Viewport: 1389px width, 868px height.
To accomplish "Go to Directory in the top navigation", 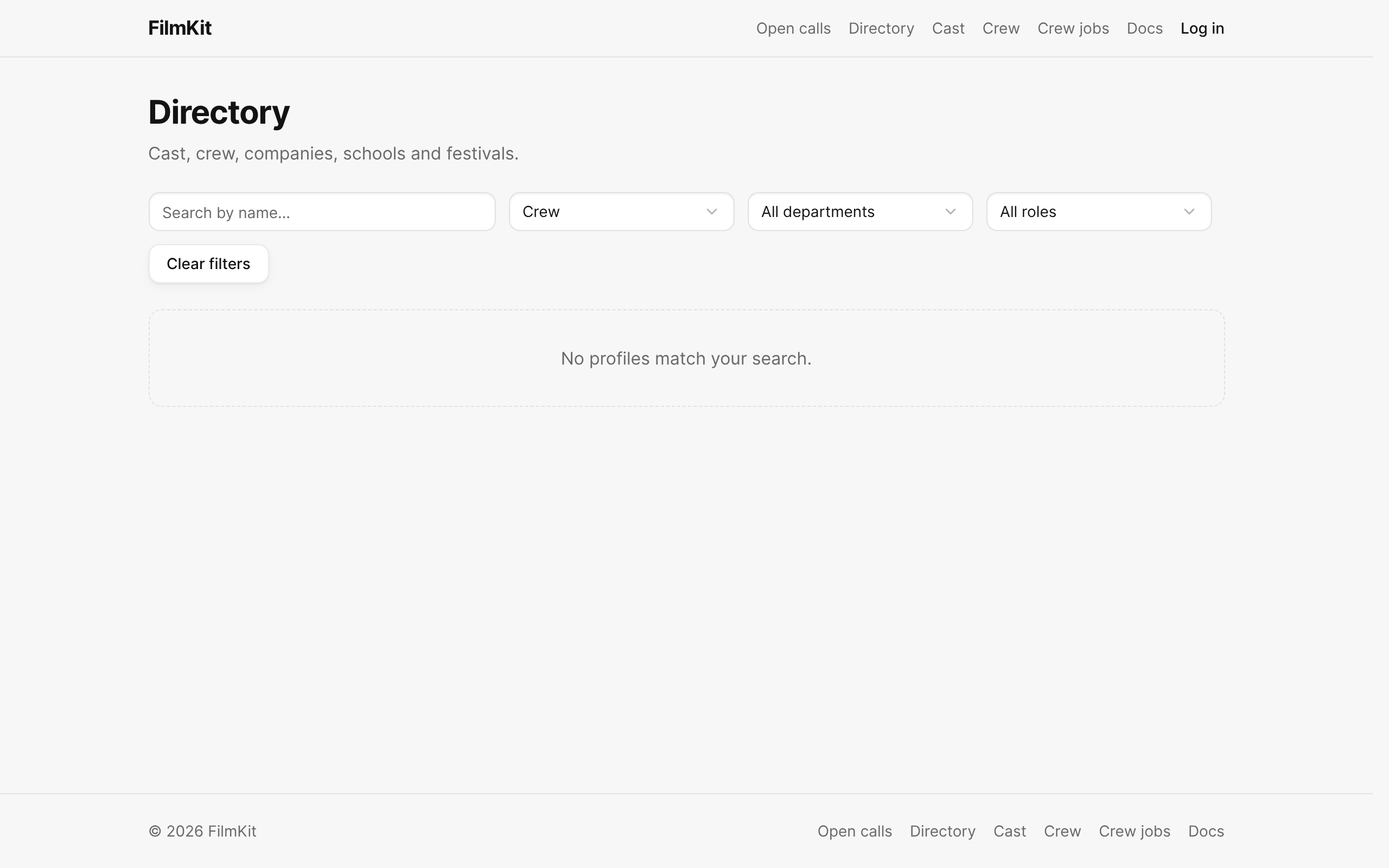I will tap(881, 28).
